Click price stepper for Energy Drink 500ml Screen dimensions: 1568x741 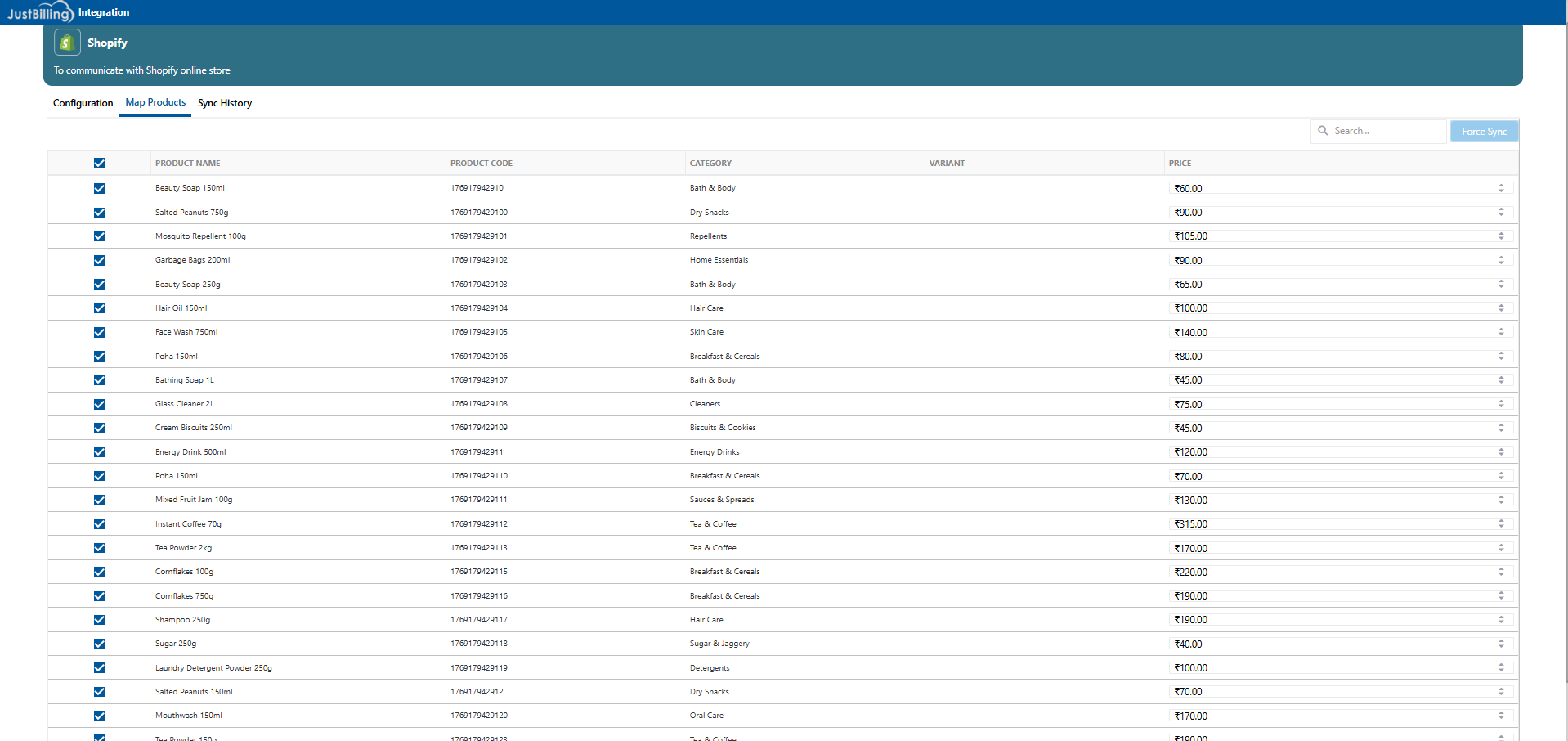[x=1501, y=452]
